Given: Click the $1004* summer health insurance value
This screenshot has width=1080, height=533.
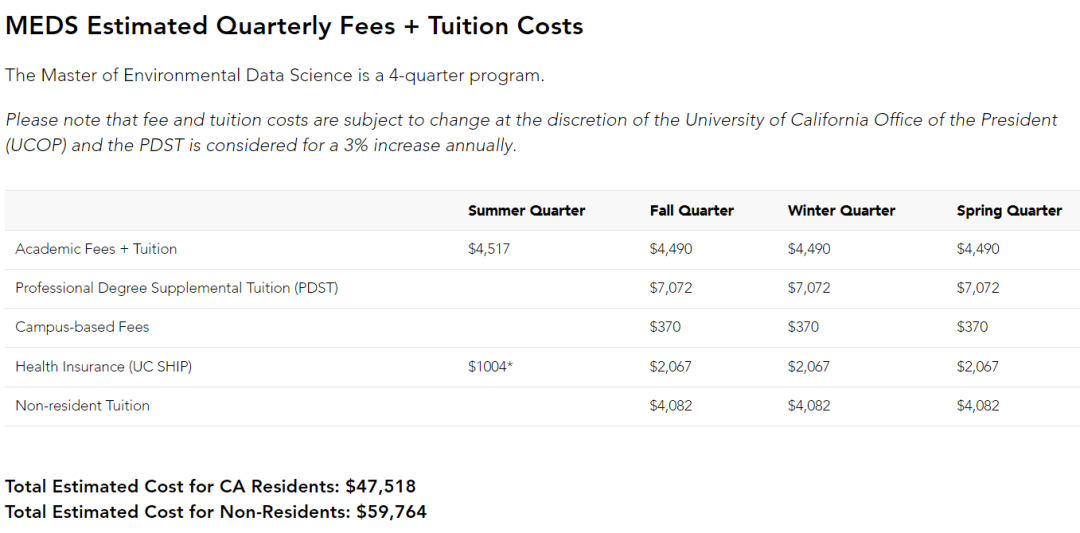Looking at the screenshot, I should click(x=490, y=367).
